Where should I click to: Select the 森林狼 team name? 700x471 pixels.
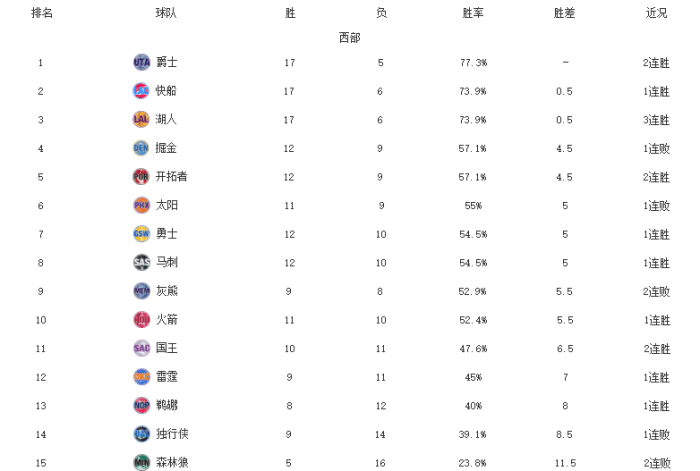click(x=172, y=462)
